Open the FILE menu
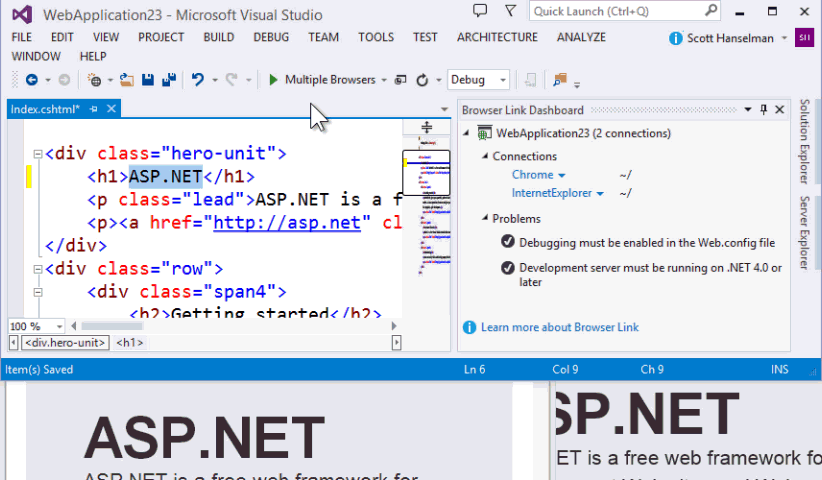The height and width of the screenshot is (480, 822). pyautogui.click(x=21, y=37)
